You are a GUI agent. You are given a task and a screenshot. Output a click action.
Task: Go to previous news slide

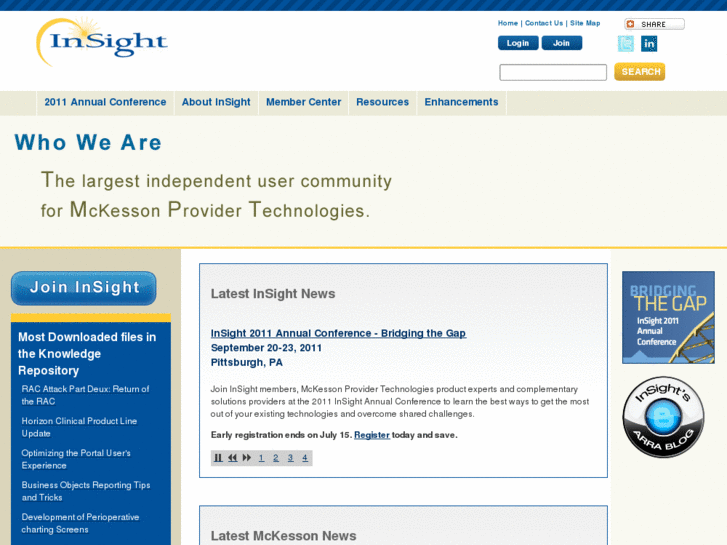click(232, 458)
